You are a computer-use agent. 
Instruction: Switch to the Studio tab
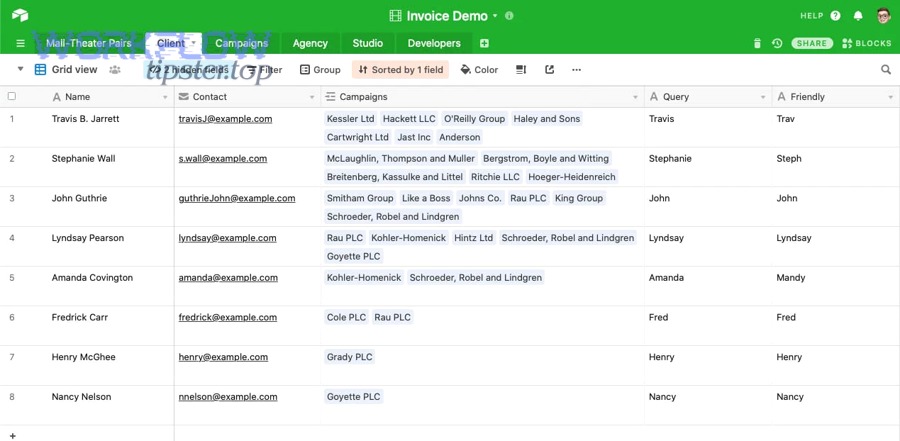367,43
